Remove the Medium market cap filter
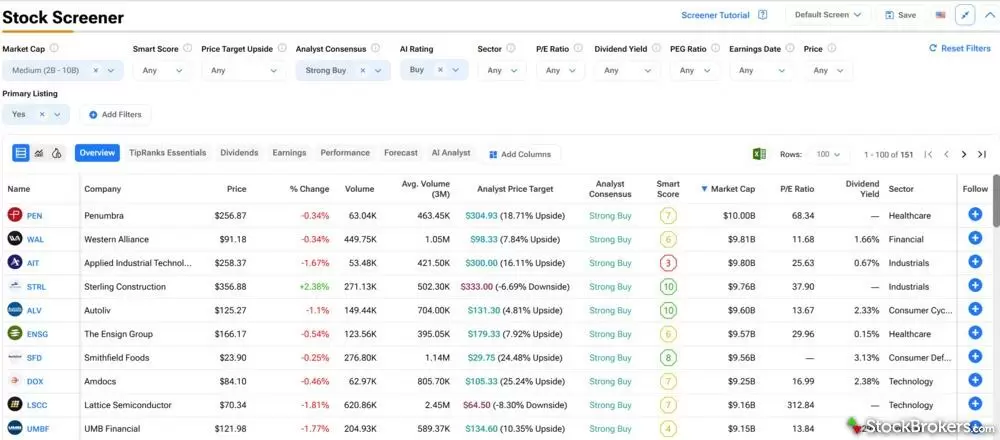The image size is (1000, 440). [96, 70]
